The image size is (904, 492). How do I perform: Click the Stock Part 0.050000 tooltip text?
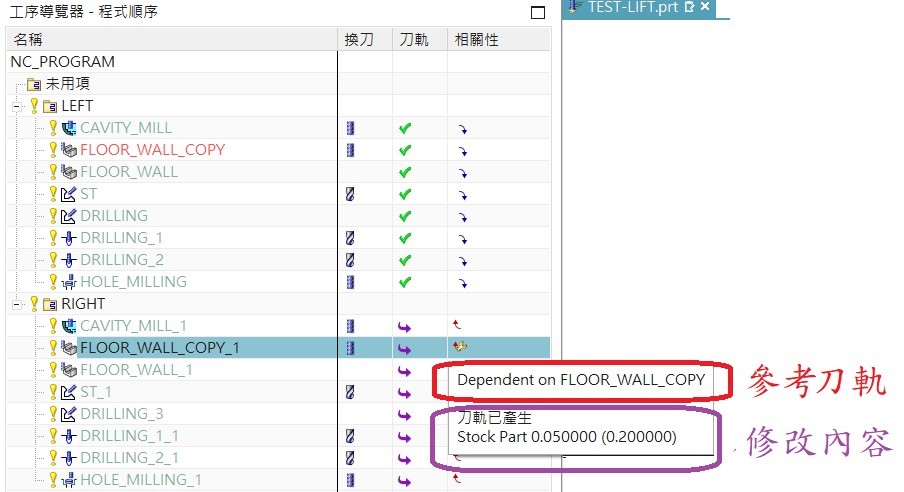(x=566, y=437)
